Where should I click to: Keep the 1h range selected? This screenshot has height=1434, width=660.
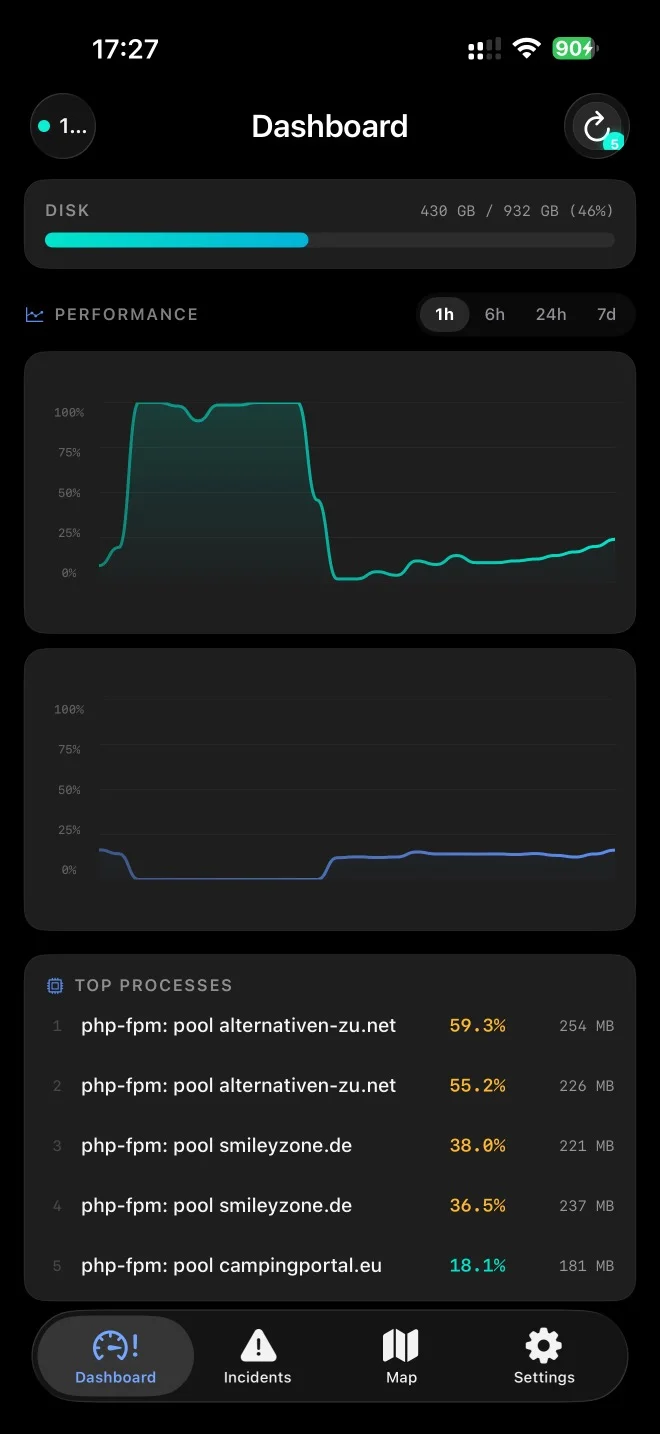click(444, 314)
